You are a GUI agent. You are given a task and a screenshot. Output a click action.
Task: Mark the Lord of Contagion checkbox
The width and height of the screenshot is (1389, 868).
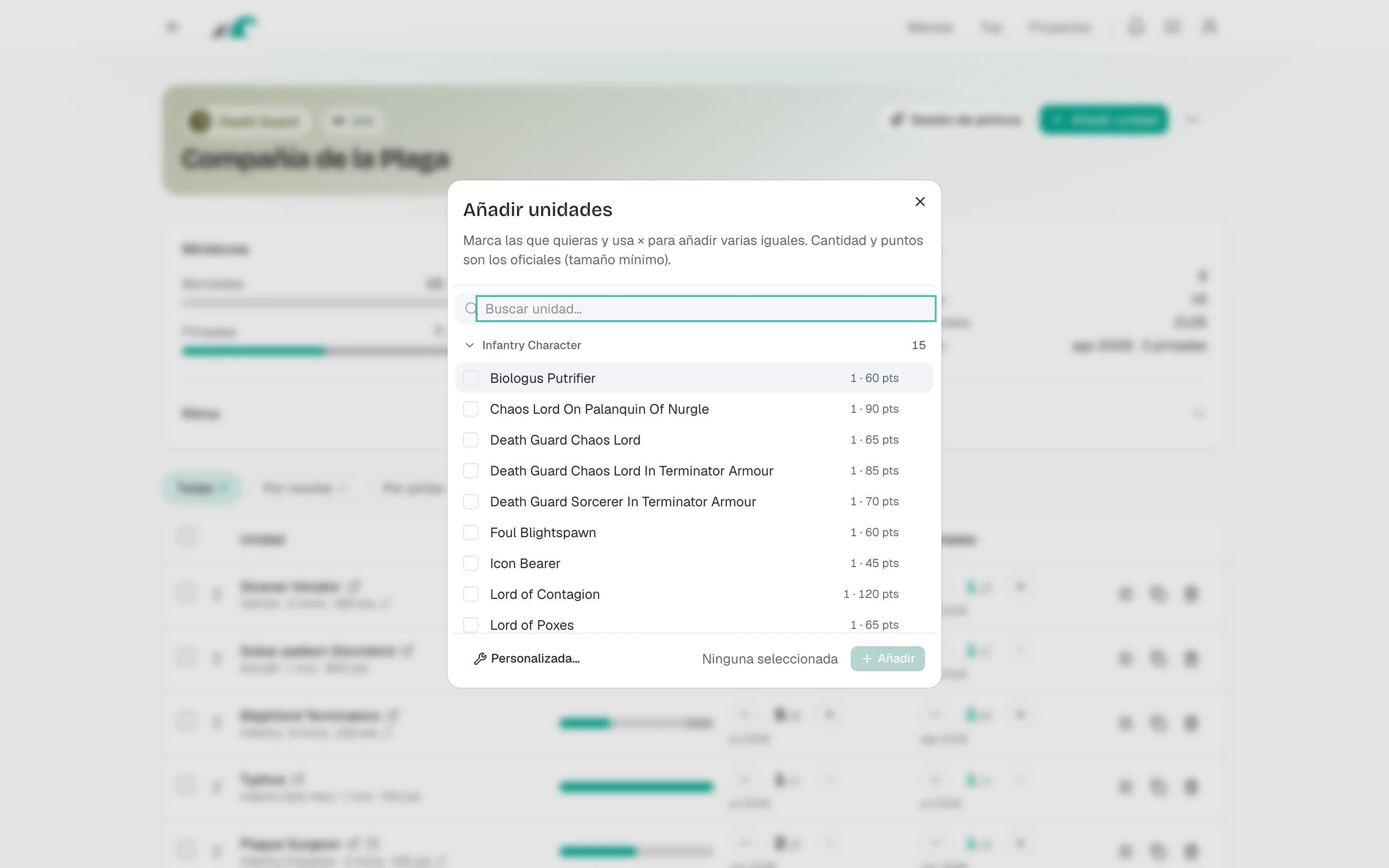click(x=471, y=594)
